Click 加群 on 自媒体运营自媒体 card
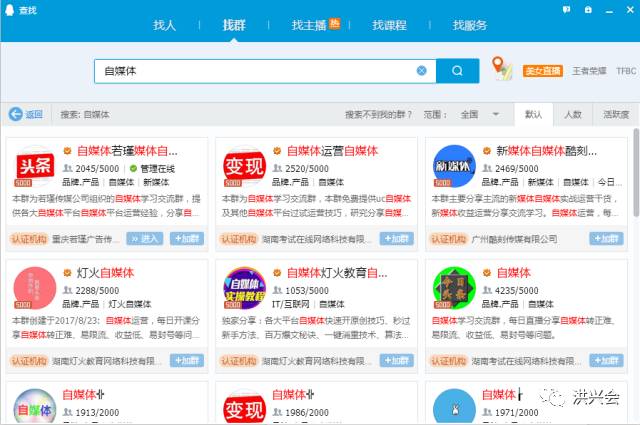640x425 pixels. (x=396, y=238)
